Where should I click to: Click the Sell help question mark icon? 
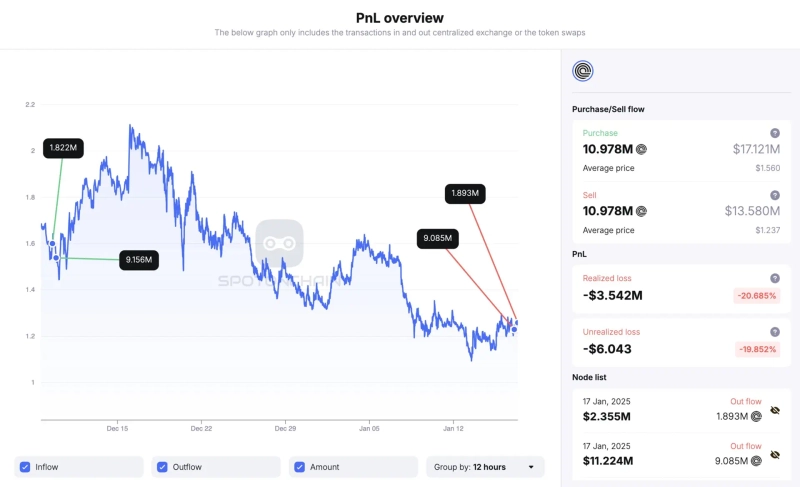(x=774, y=195)
